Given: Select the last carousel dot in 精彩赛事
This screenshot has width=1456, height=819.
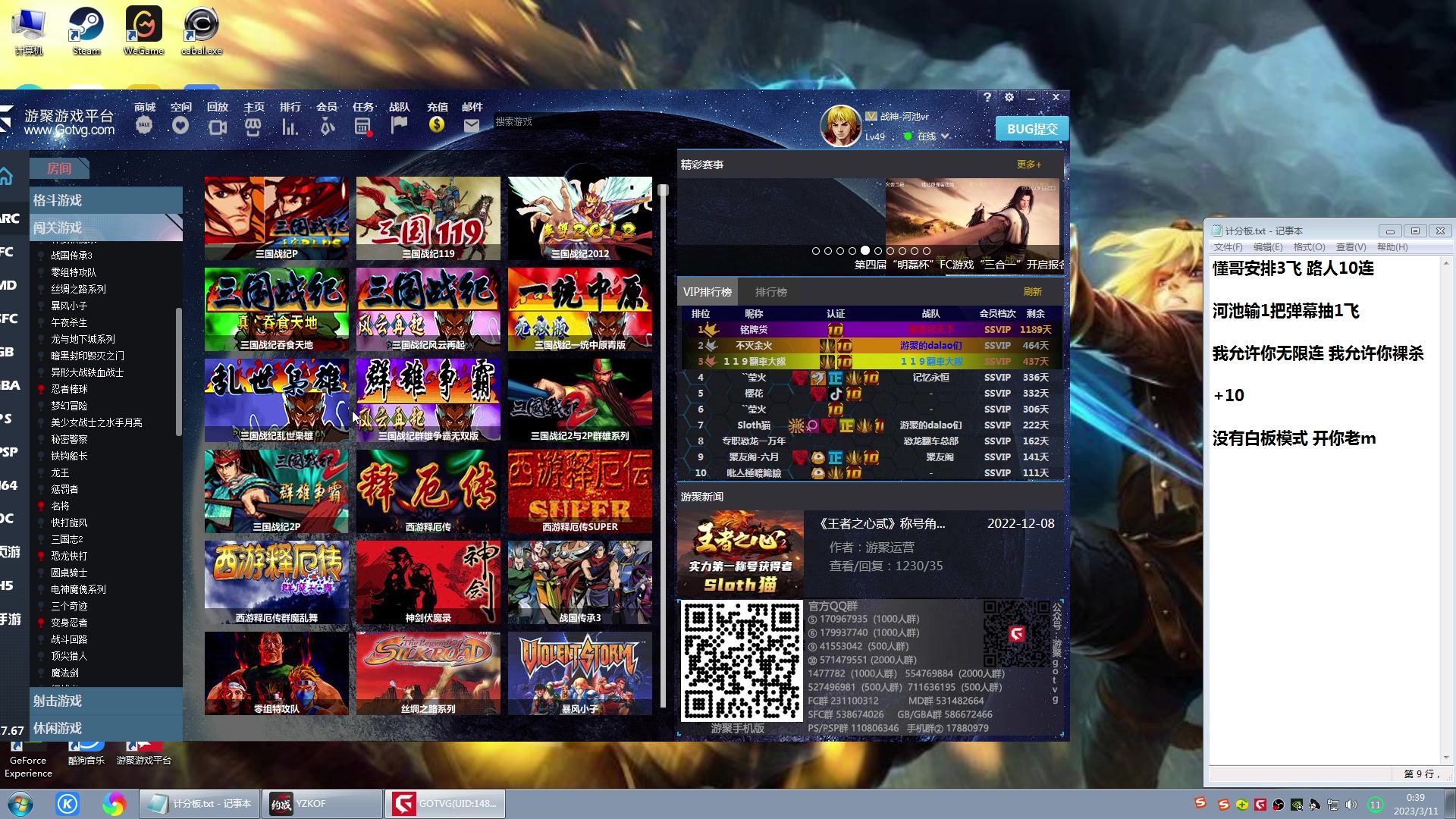Looking at the screenshot, I should (x=927, y=251).
